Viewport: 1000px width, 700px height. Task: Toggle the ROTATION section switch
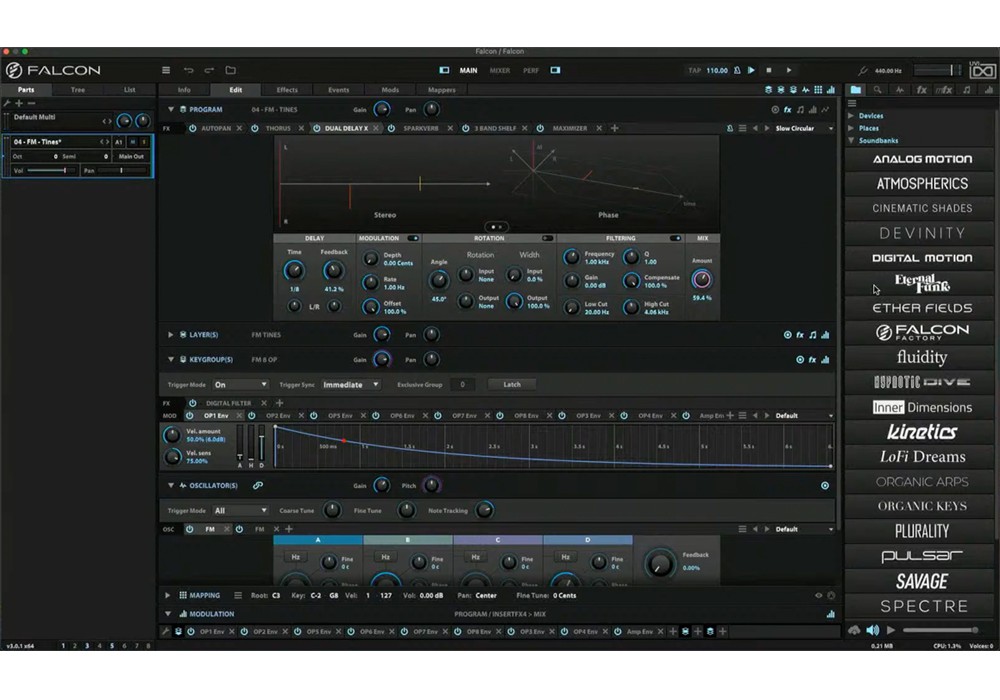tap(547, 238)
